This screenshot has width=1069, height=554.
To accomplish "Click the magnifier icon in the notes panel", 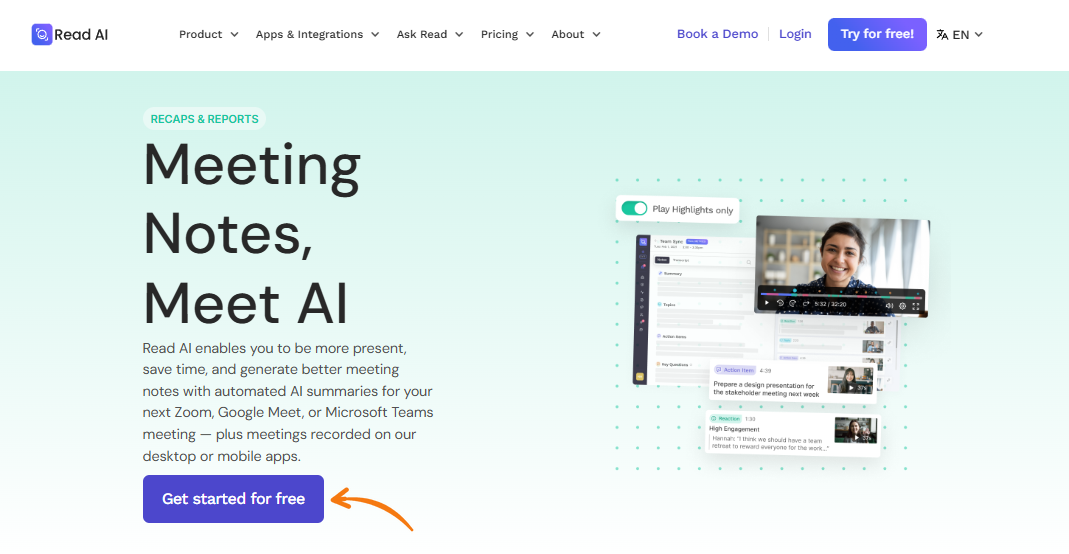I will tap(749, 262).
